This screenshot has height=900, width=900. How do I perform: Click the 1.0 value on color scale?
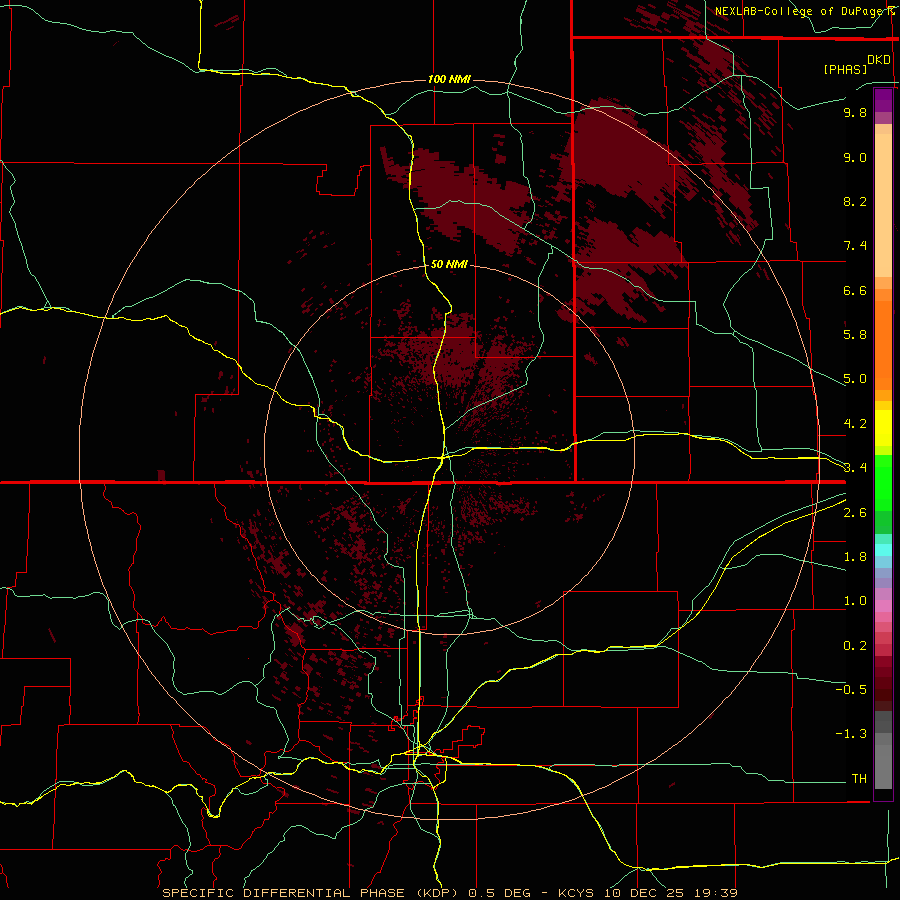pyautogui.click(x=855, y=601)
